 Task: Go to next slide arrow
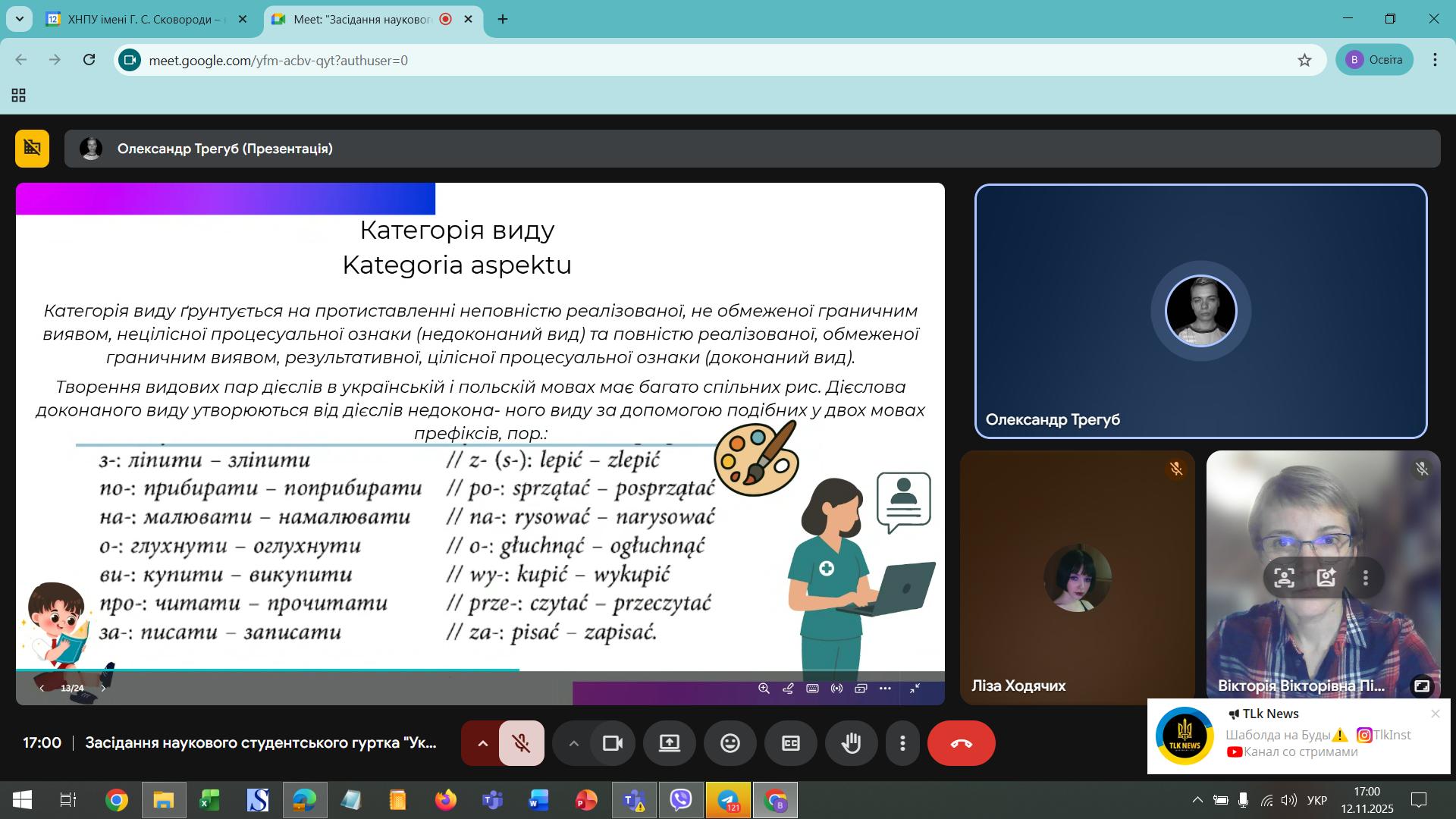pos(104,689)
